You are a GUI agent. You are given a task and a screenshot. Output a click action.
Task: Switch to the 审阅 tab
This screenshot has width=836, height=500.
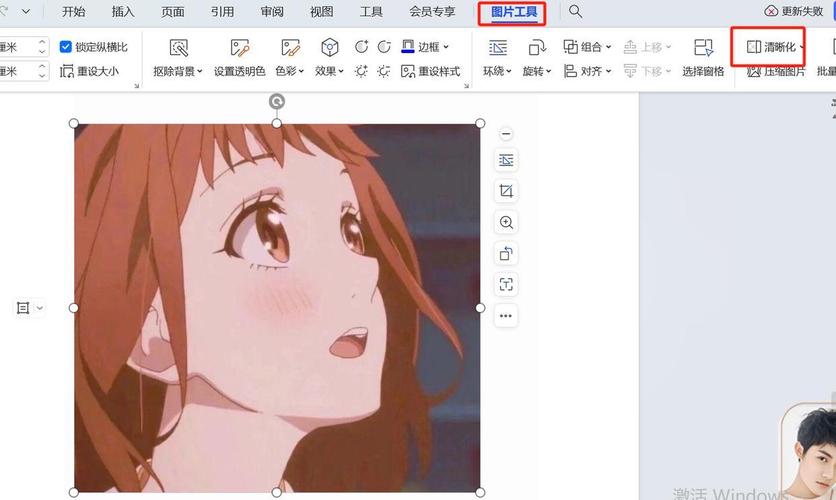point(272,12)
